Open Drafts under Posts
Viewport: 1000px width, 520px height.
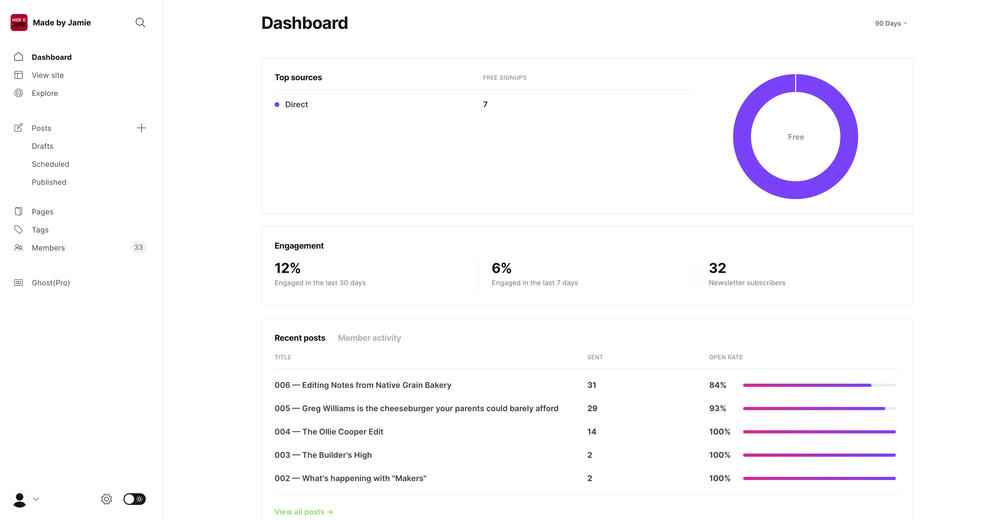point(42,146)
